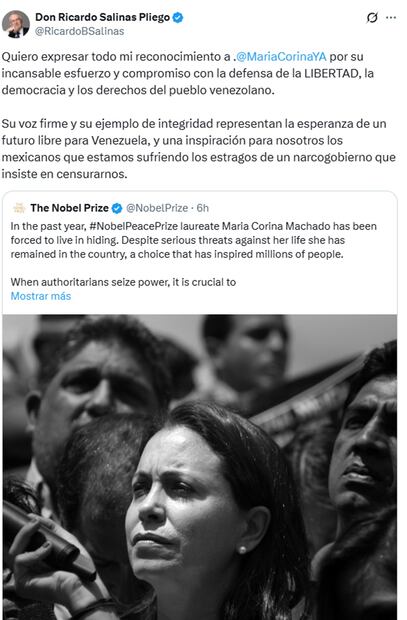Open the three-dot more options menu
The height and width of the screenshot is (620, 407).
pyautogui.click(x=391, y=18)
